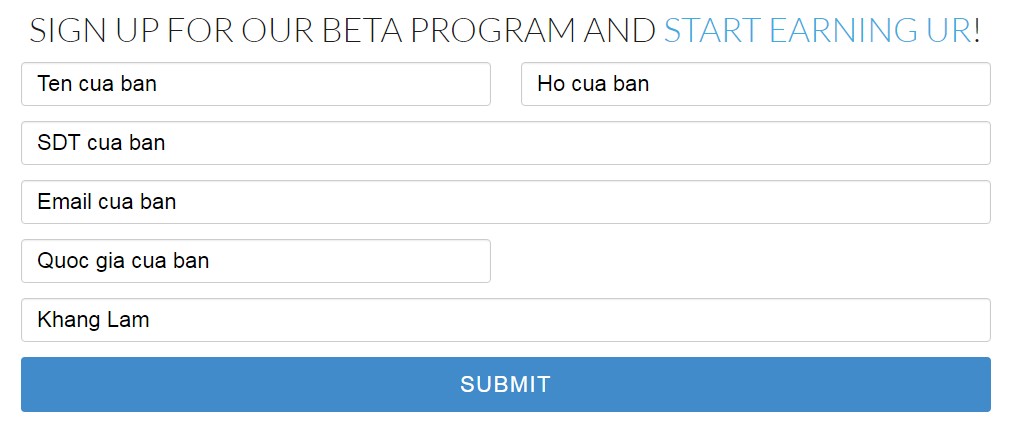1028x436 pixels.
Task: Click the 'Khang Lam' input field
Action: tap(505, 320)
